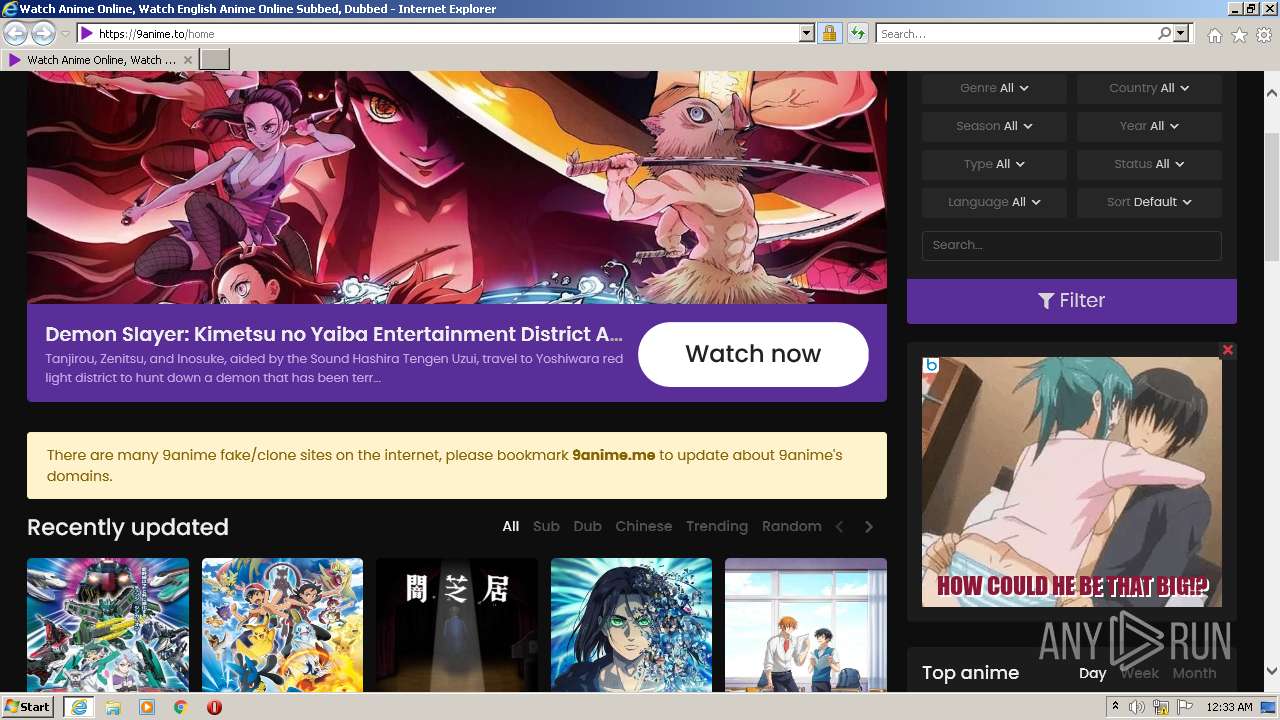The image size is (1280, 720).
Task: Click the Action Center flag icon
Action: (x=1184, y=707)
